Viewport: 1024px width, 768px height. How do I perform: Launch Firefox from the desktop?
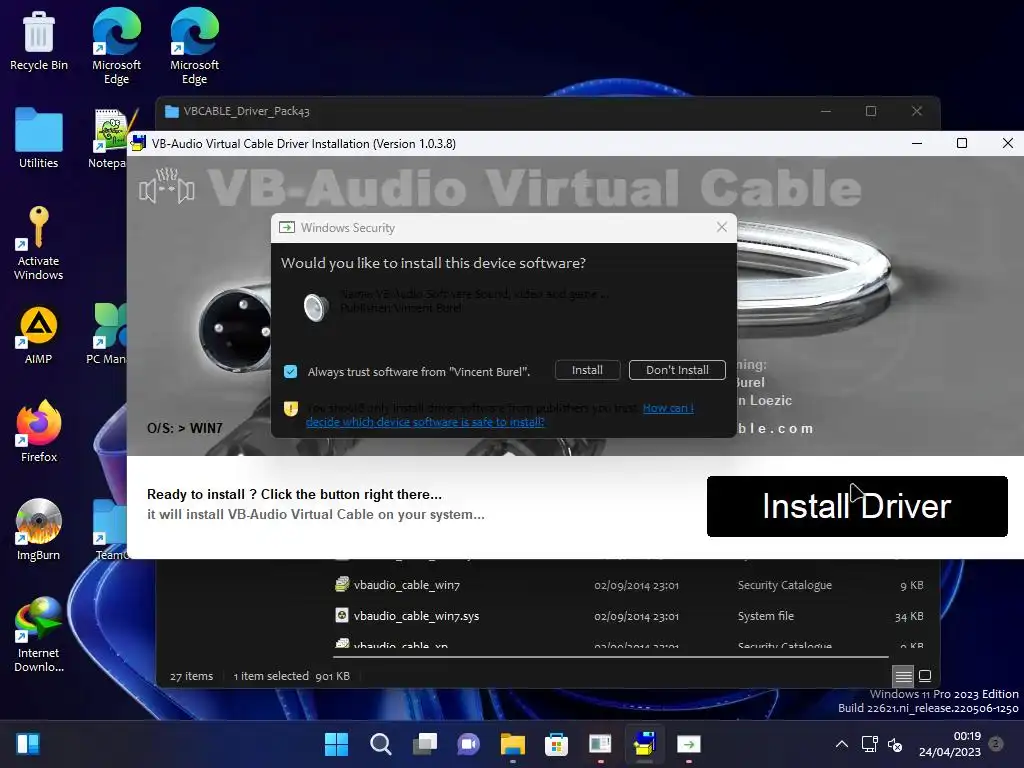39,432
